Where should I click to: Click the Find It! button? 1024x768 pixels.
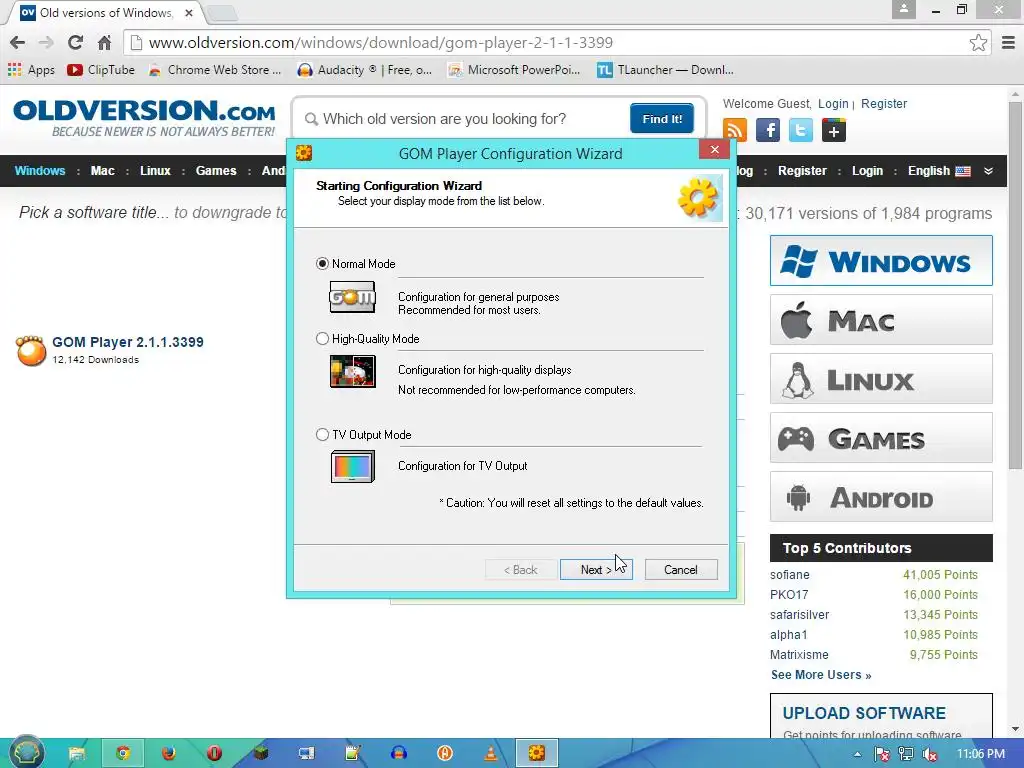click(662, 118)
